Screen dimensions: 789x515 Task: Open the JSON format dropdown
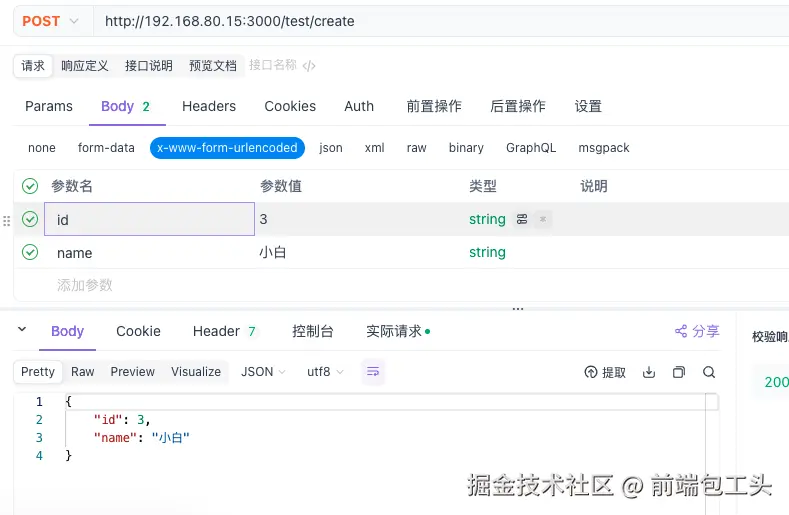click(x=263, y=372)
